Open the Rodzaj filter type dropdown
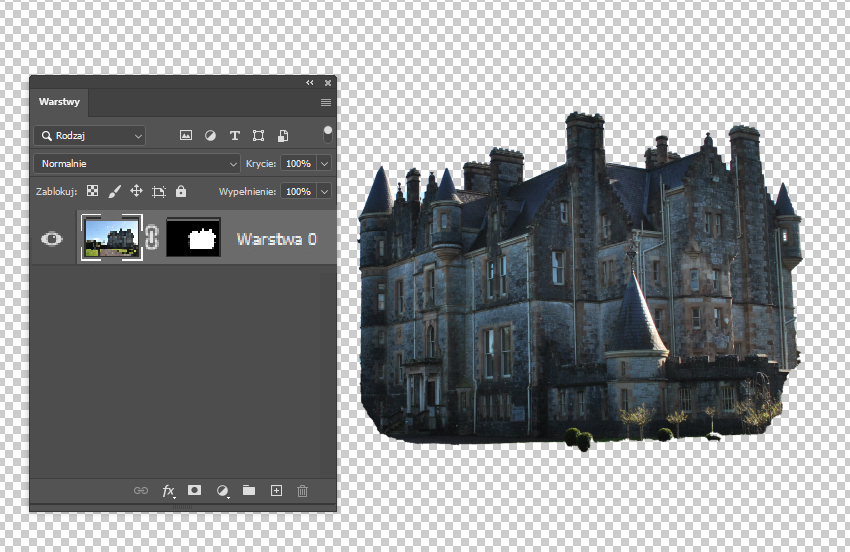Image resolution: width=850 pixels, height=552 pixels. pos(90,135)
